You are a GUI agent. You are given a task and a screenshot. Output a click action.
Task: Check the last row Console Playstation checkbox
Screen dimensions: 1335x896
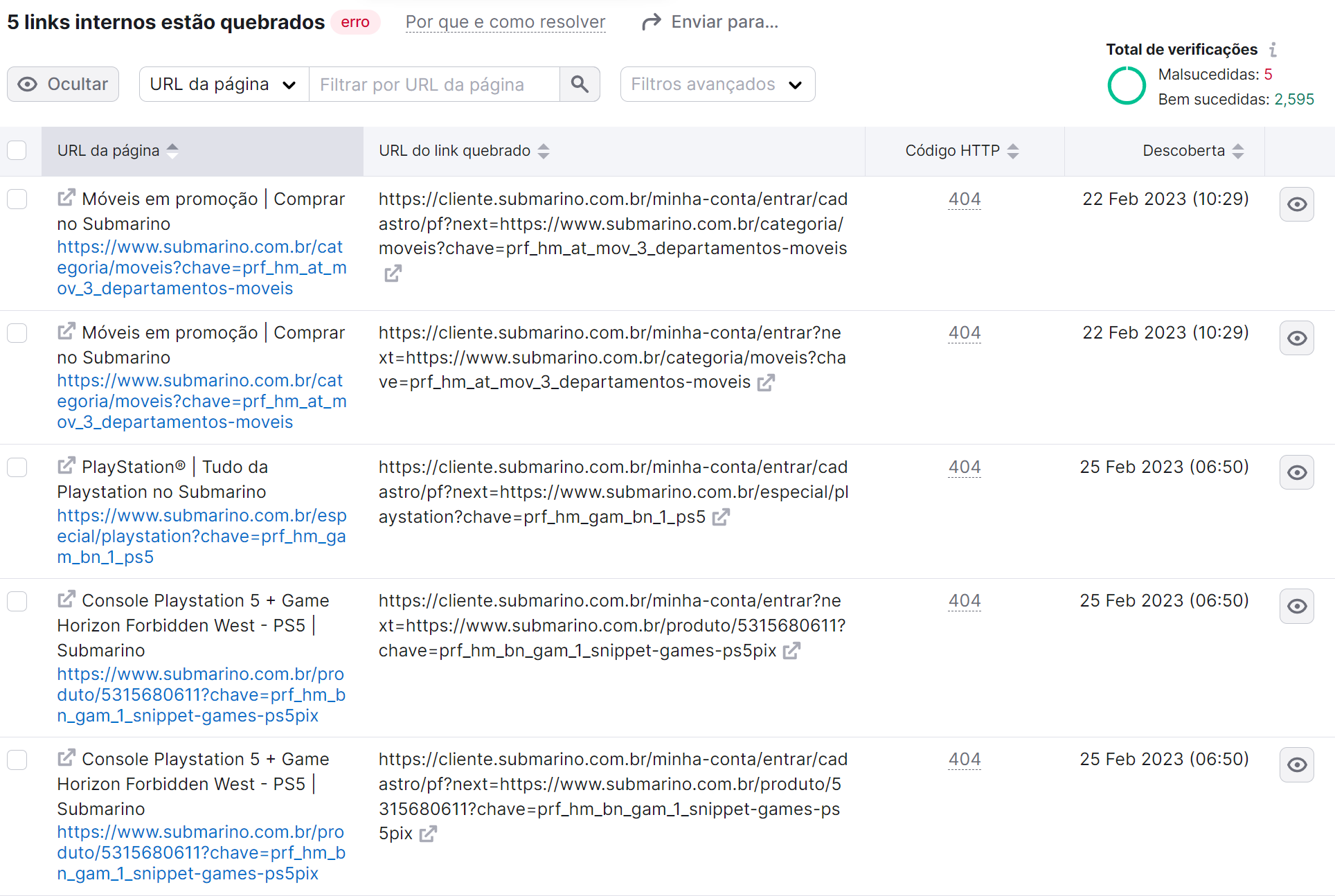(x=17, y=760)
